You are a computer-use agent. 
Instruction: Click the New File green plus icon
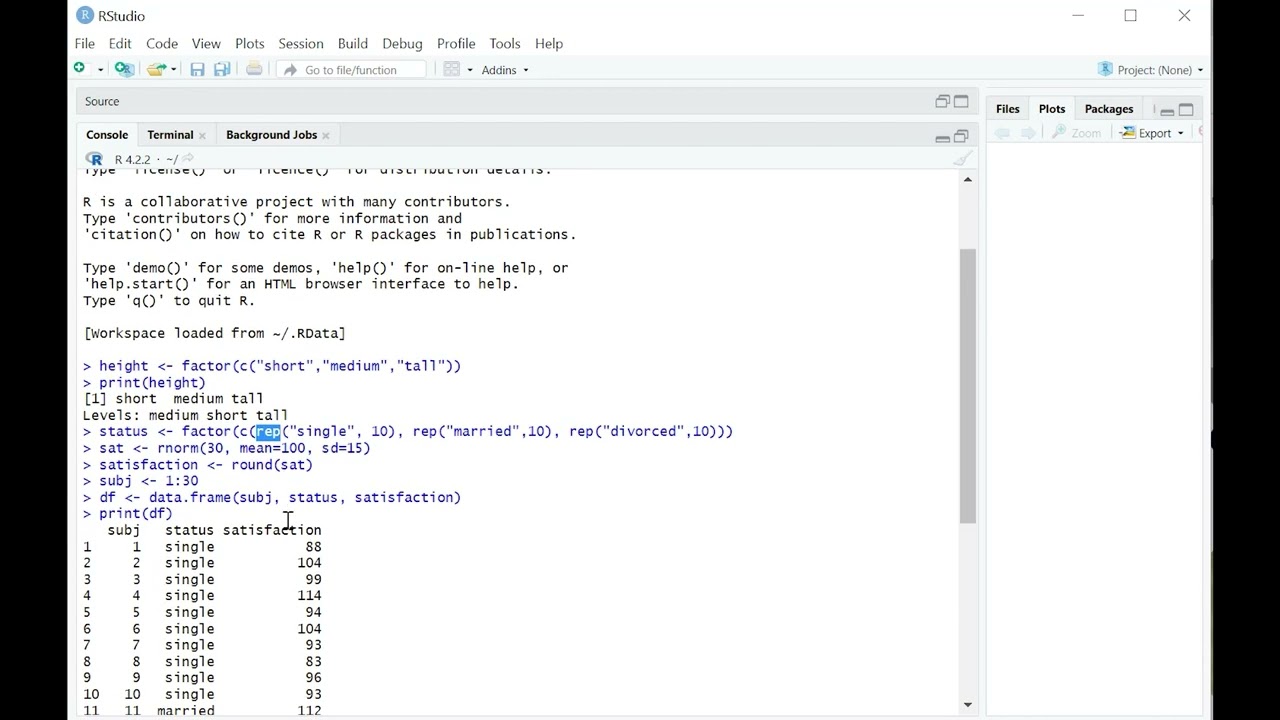(80, 69)
